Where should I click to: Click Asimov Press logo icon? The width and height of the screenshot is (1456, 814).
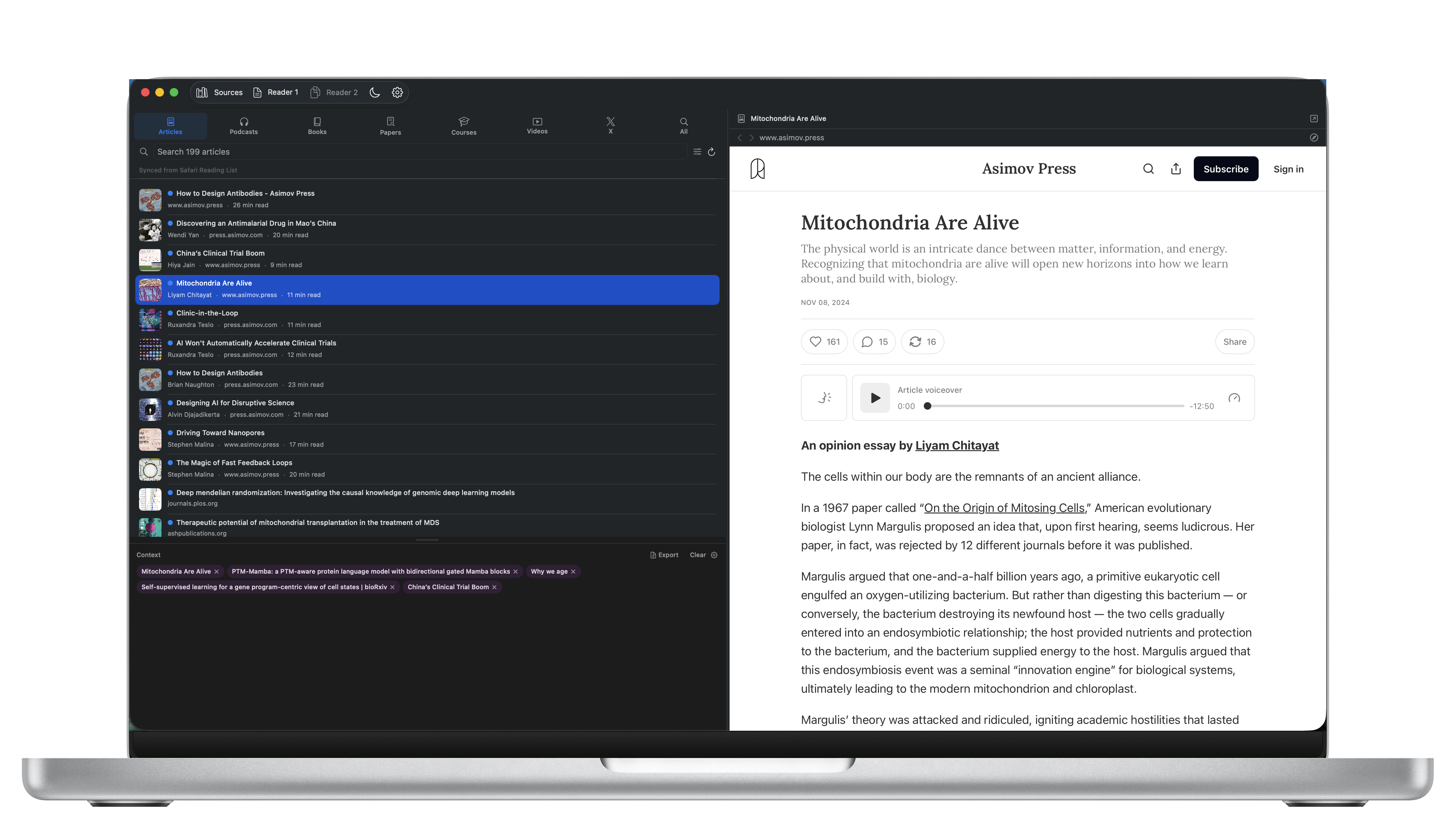click(x=758, y=169)
